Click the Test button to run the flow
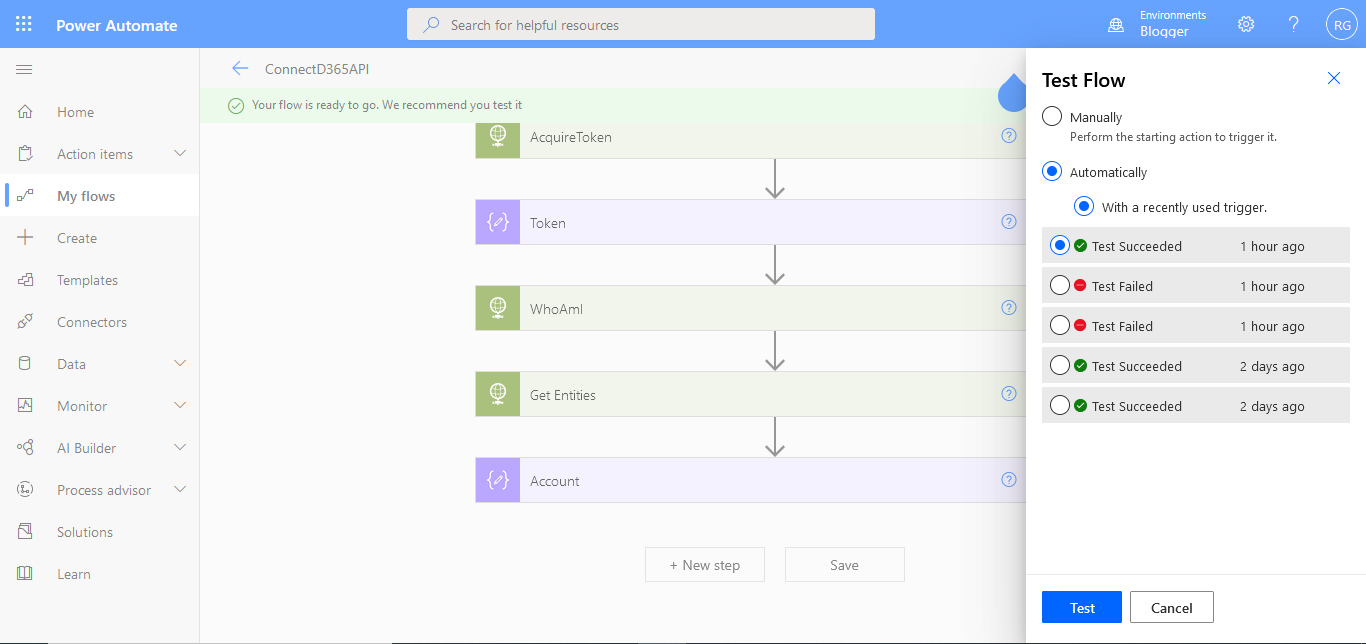 tap(1081, 607)
